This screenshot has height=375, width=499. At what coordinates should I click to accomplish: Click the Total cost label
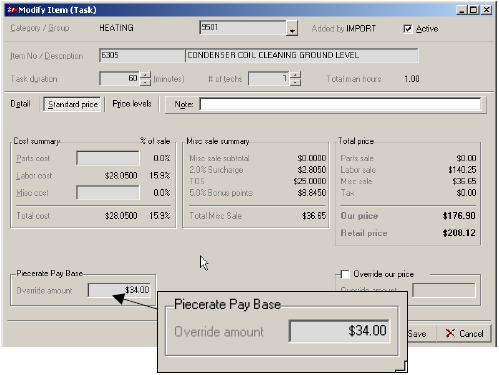[x=33, y=216]
